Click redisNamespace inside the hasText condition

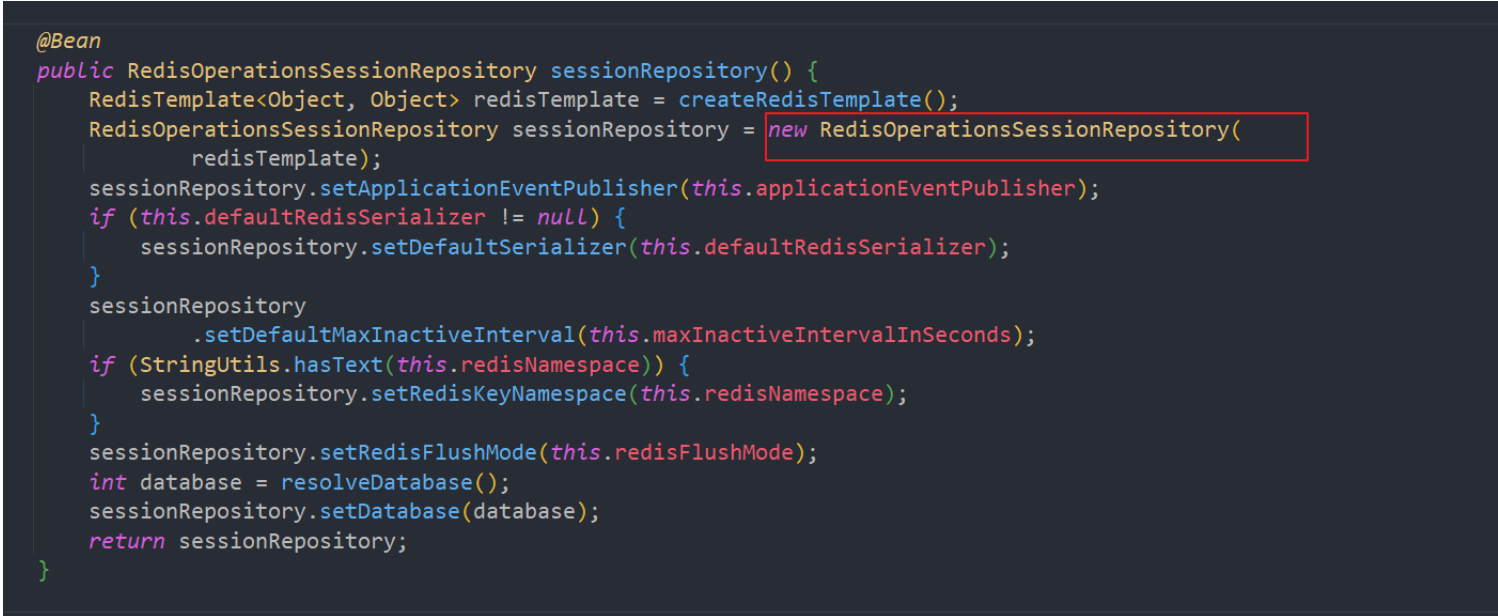(x=550, y=365)
